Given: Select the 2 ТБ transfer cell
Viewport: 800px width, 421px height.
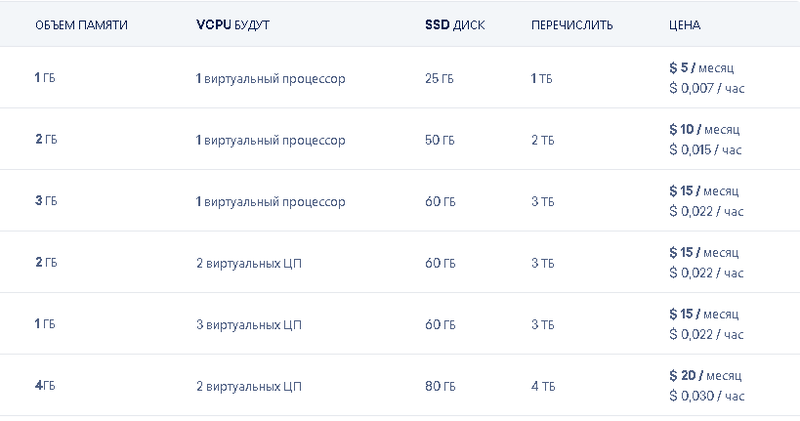Looking at the screenshot, I should [x=543, y=140].
